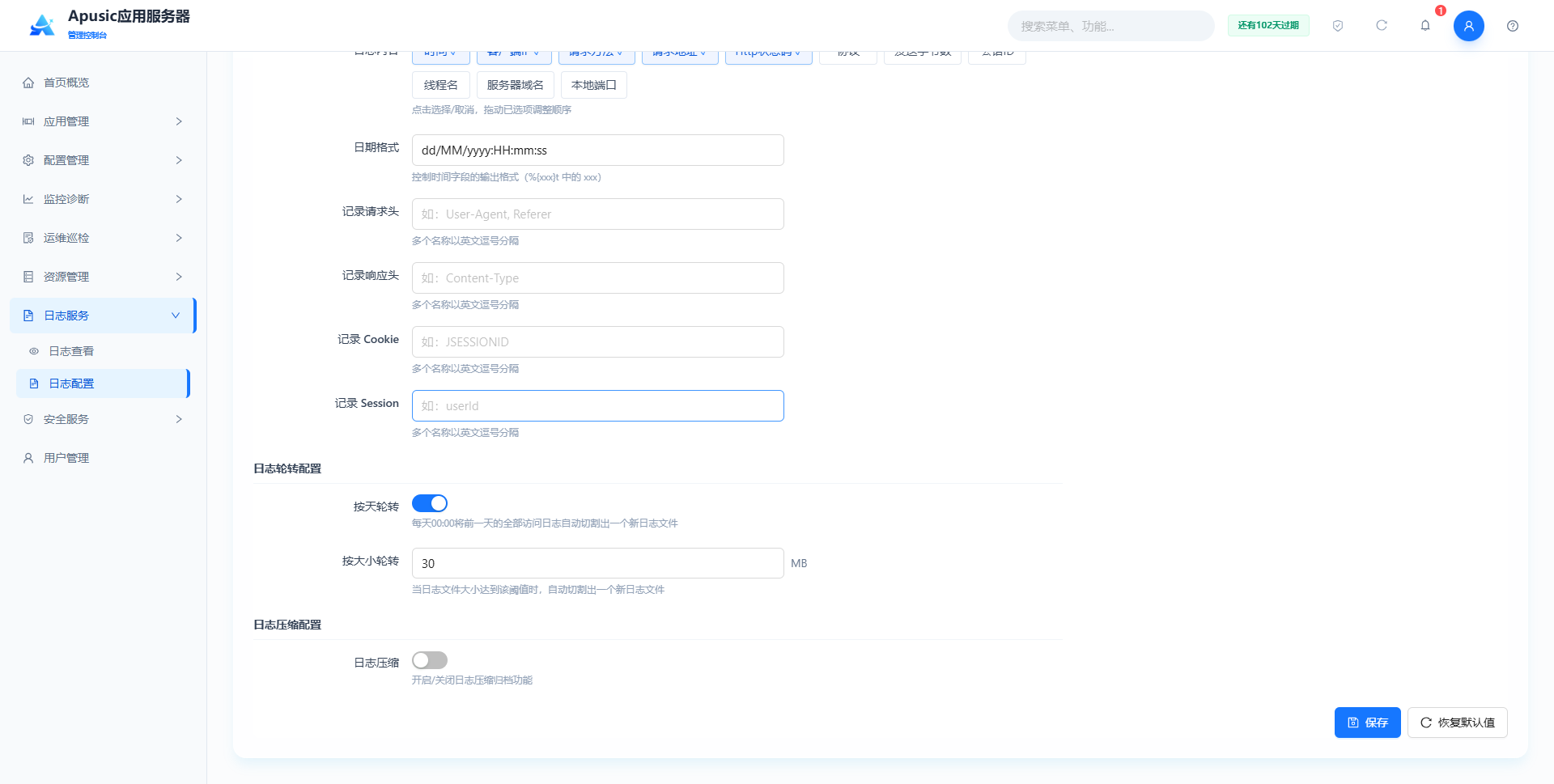Expand the 安全服务 chevron
Screen dimensions: 1554x784
(179, 419)
